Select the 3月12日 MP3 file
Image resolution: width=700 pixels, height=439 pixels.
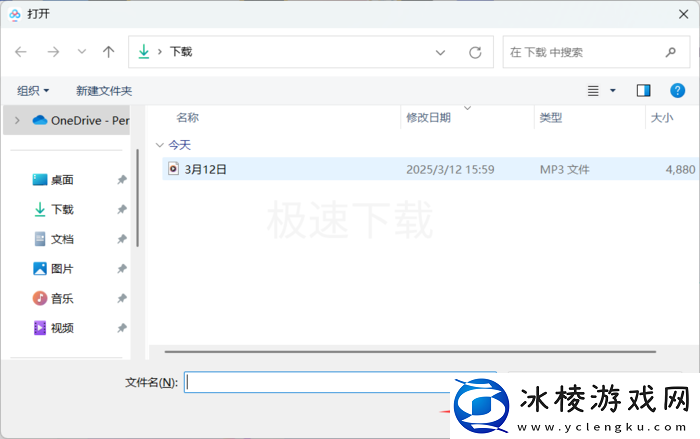click(430, 169)
